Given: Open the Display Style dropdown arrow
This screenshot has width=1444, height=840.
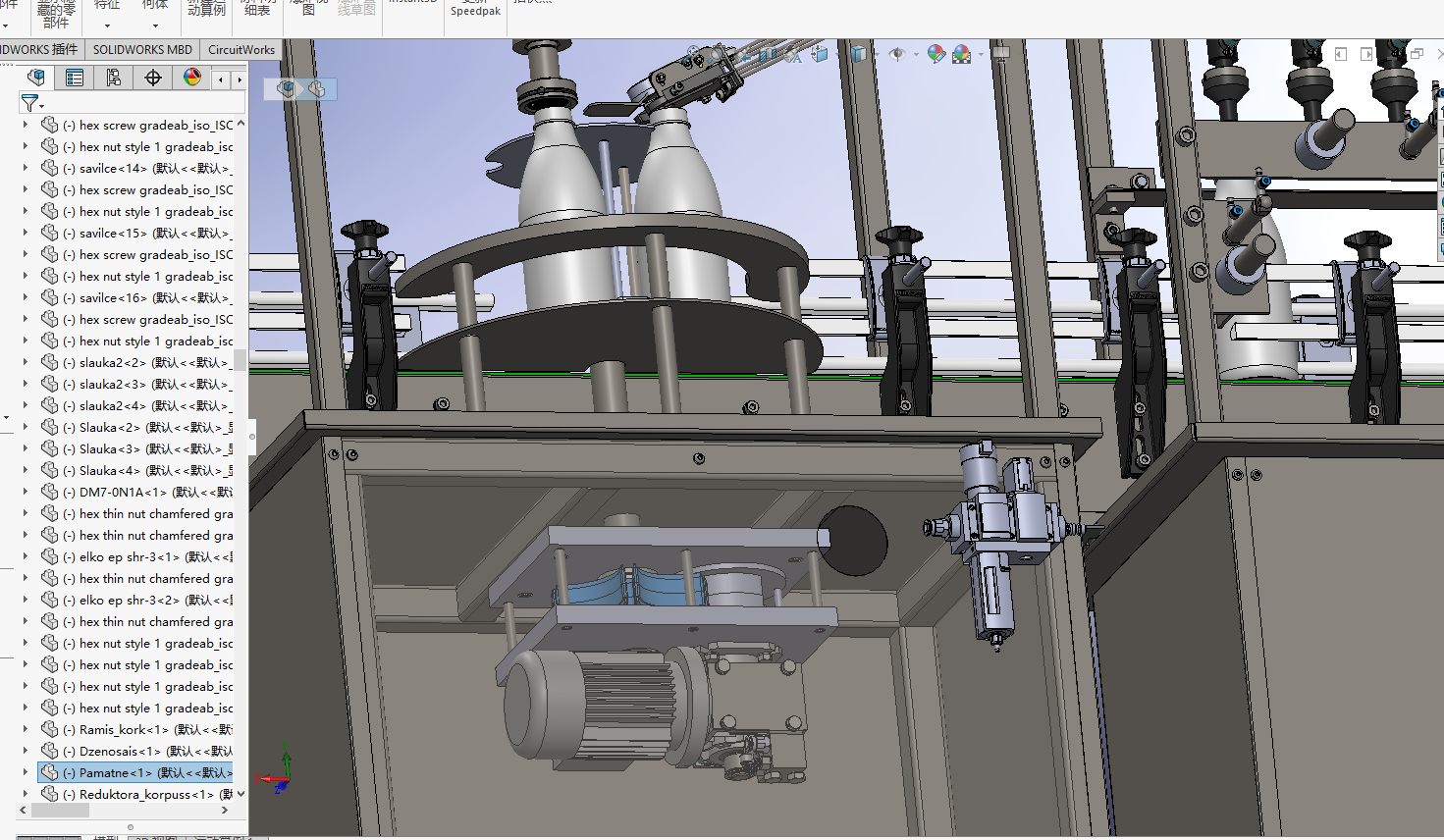Looking at the screenshot, I should click(x=877, y=54).
